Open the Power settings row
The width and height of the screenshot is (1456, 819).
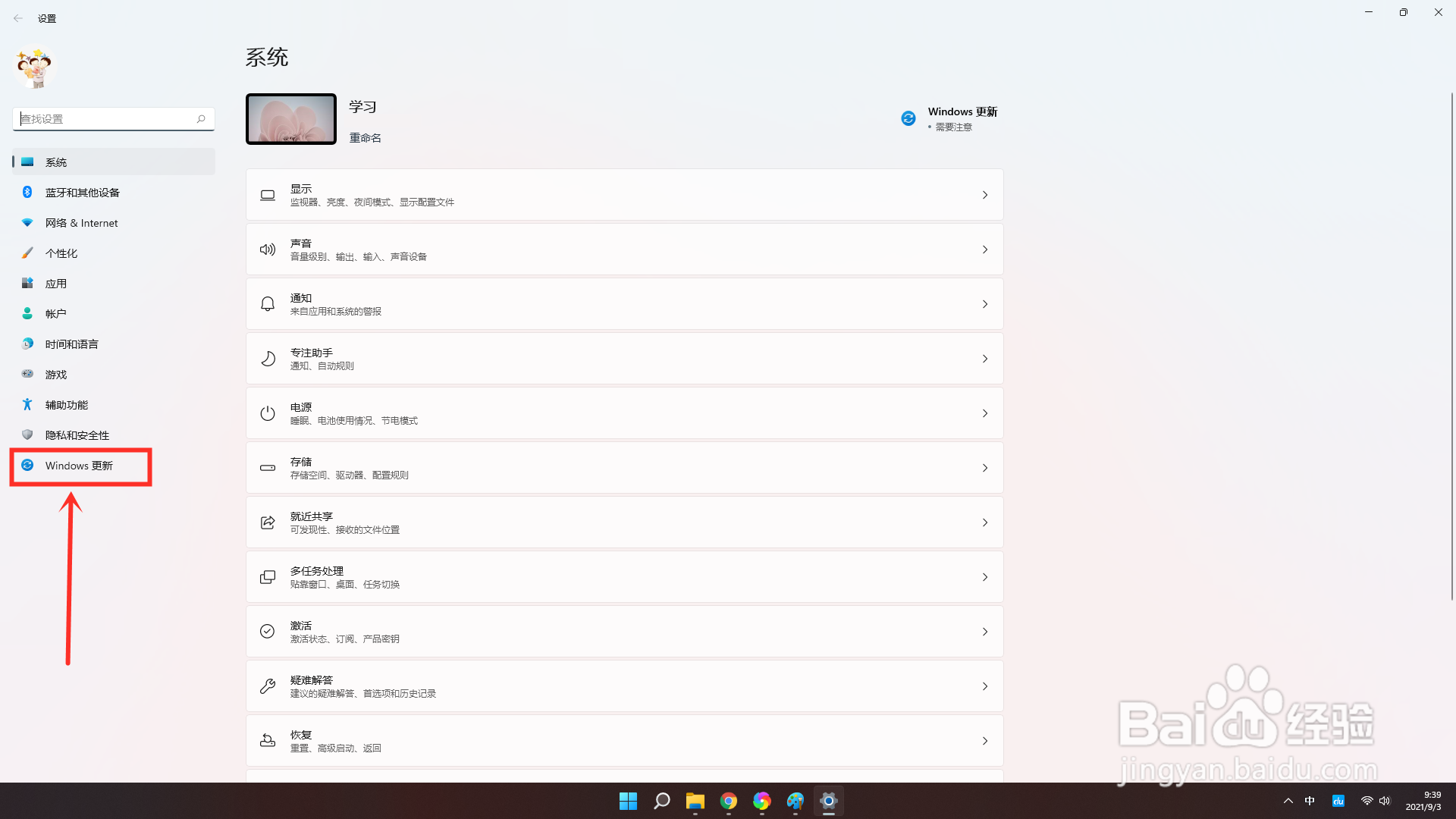(x=623, y=413)
